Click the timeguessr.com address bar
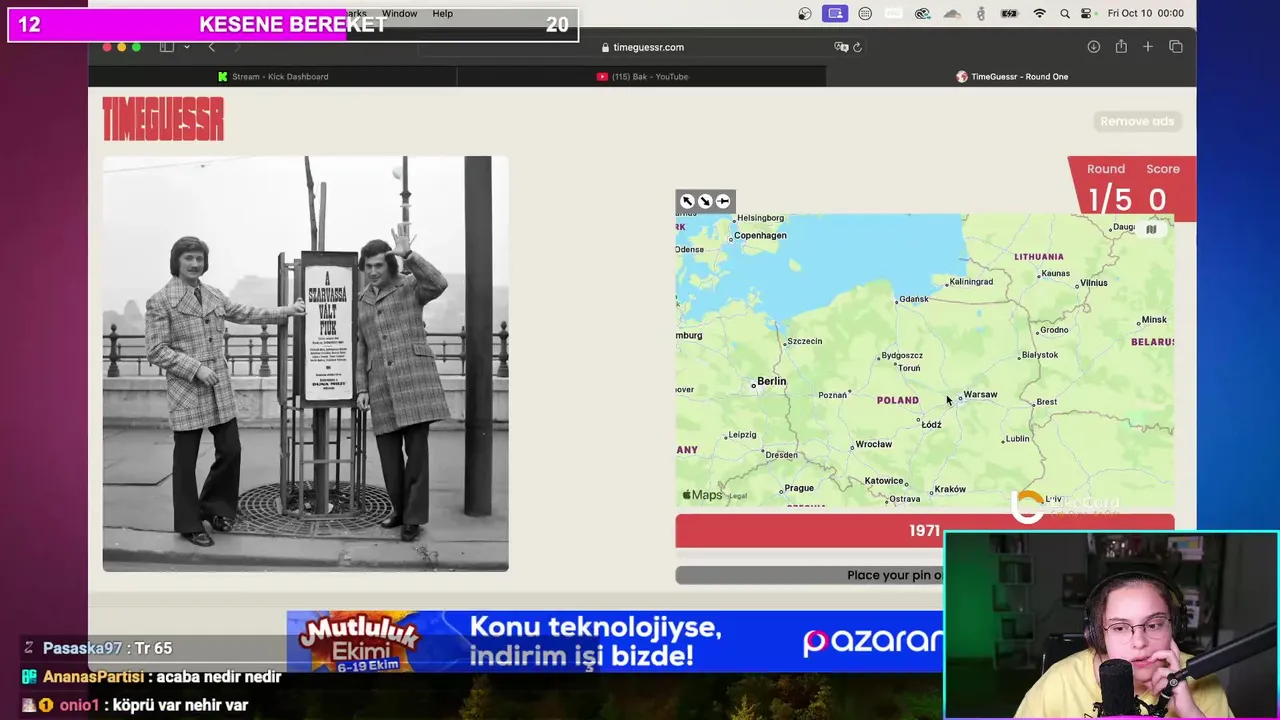This screenshot has height=720, width=1280. point(643,47)
